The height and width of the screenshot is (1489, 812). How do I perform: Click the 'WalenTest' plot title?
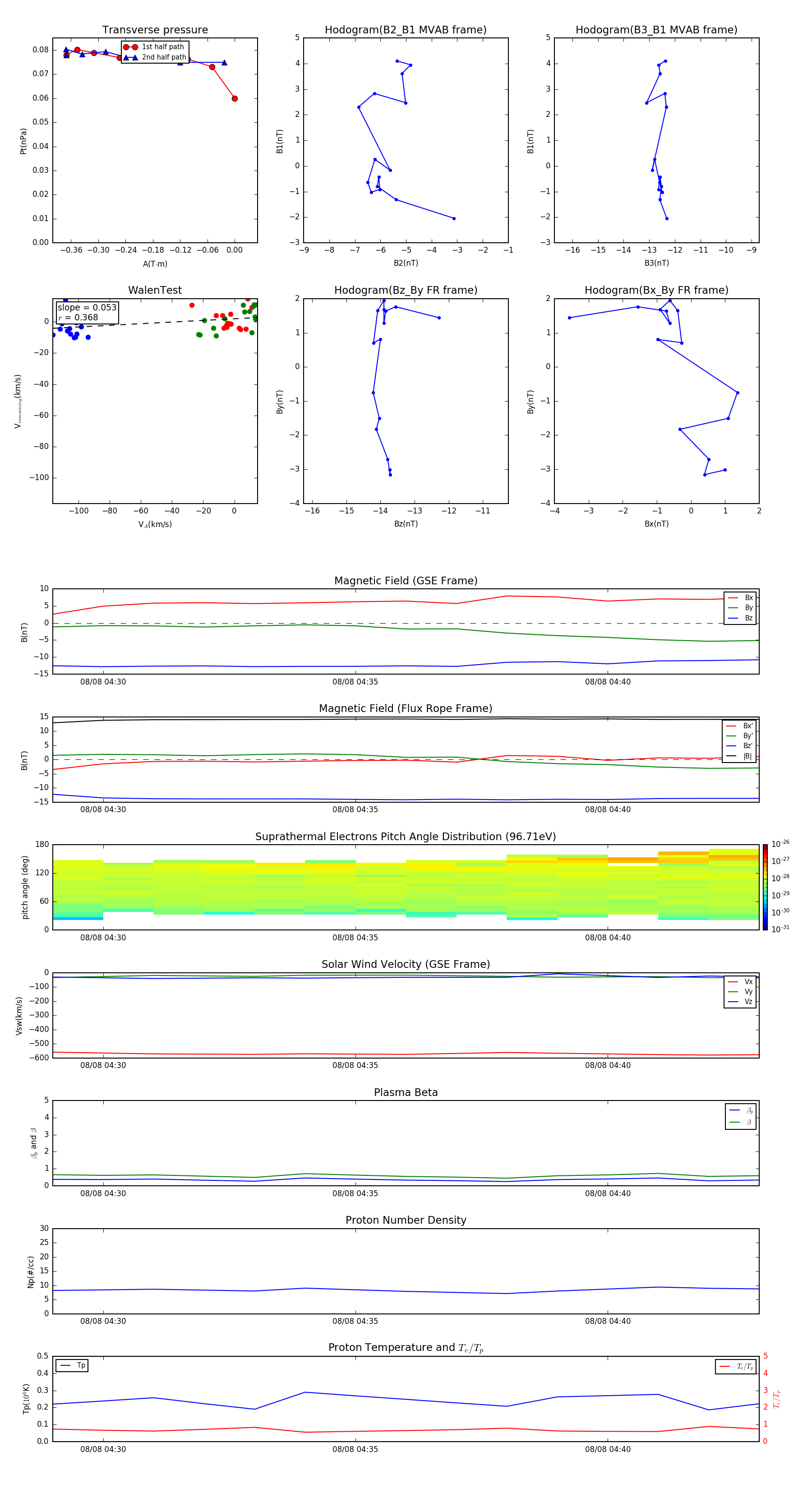pos(155,290)
